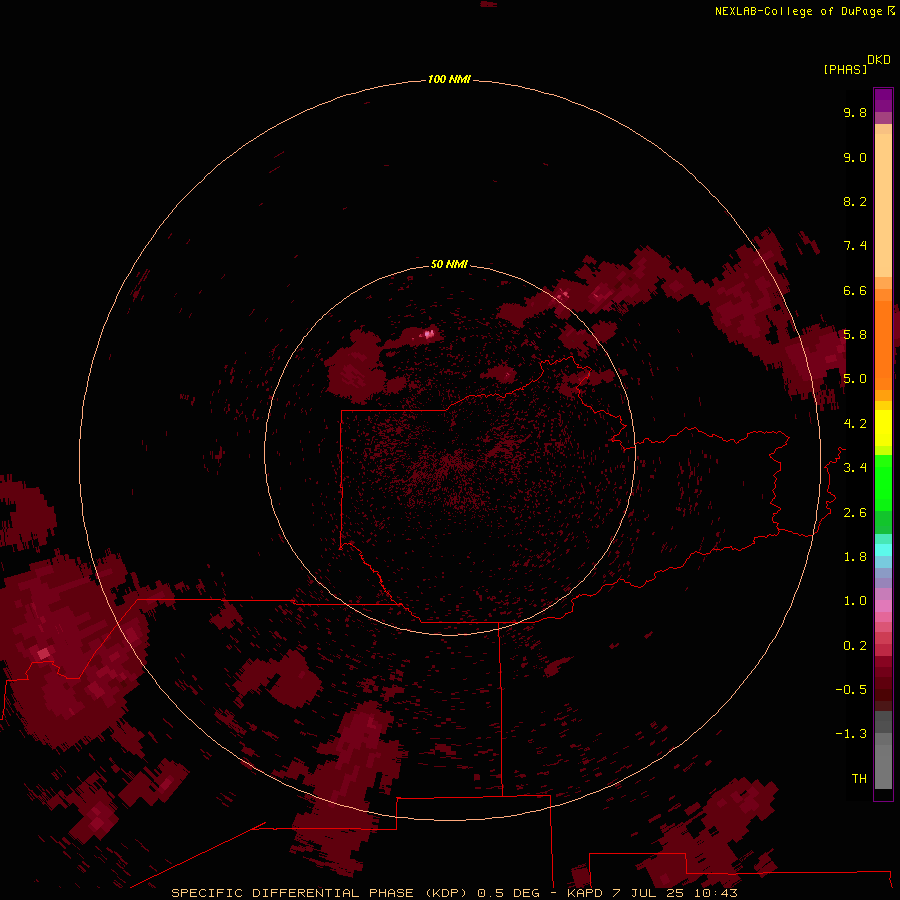
Task: Click the 8.2 legend value
Action: (855, 201)
